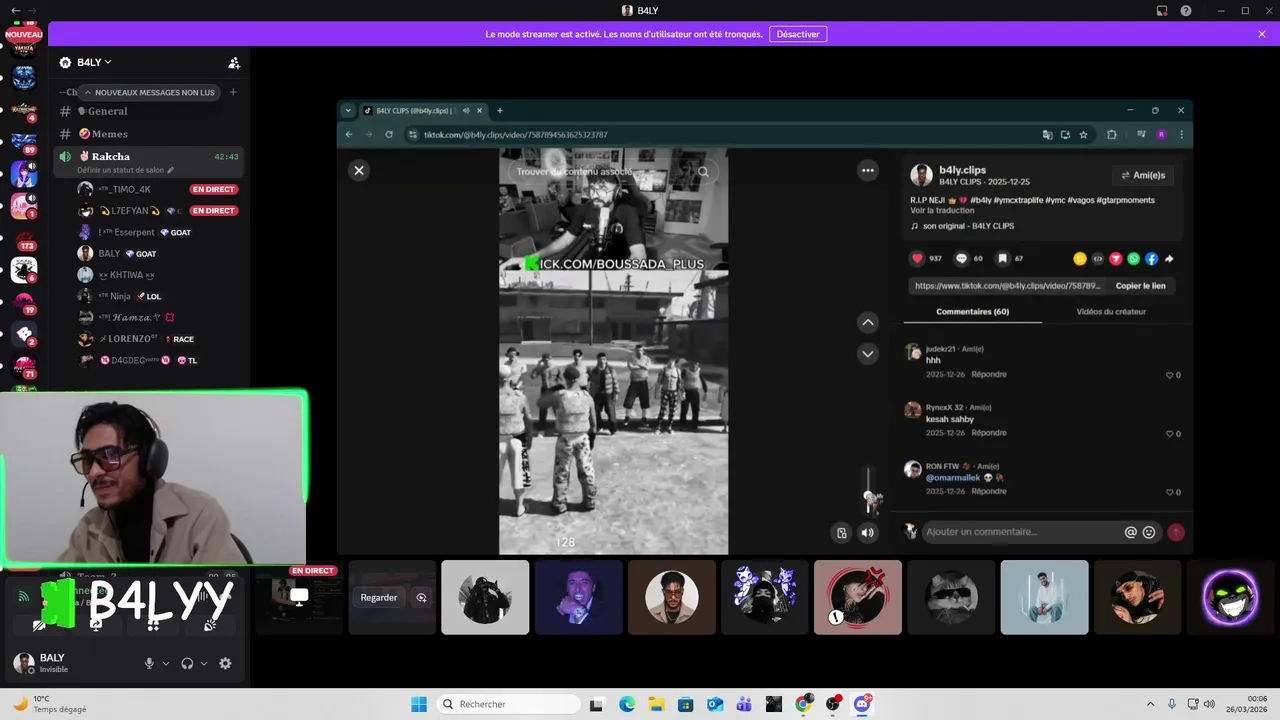Switch to Vidéos du créateur tab
The width and height of the screenshot is (1280, 720).
tap(1111, 312)
